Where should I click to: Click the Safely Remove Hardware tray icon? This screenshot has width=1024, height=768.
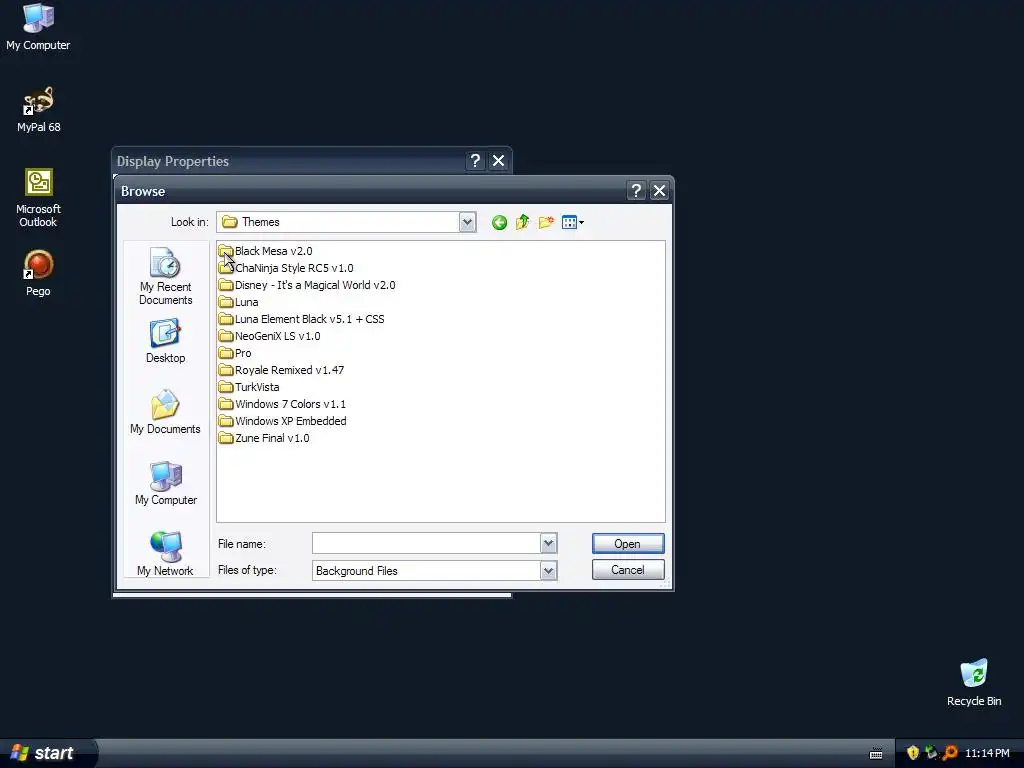931,753
